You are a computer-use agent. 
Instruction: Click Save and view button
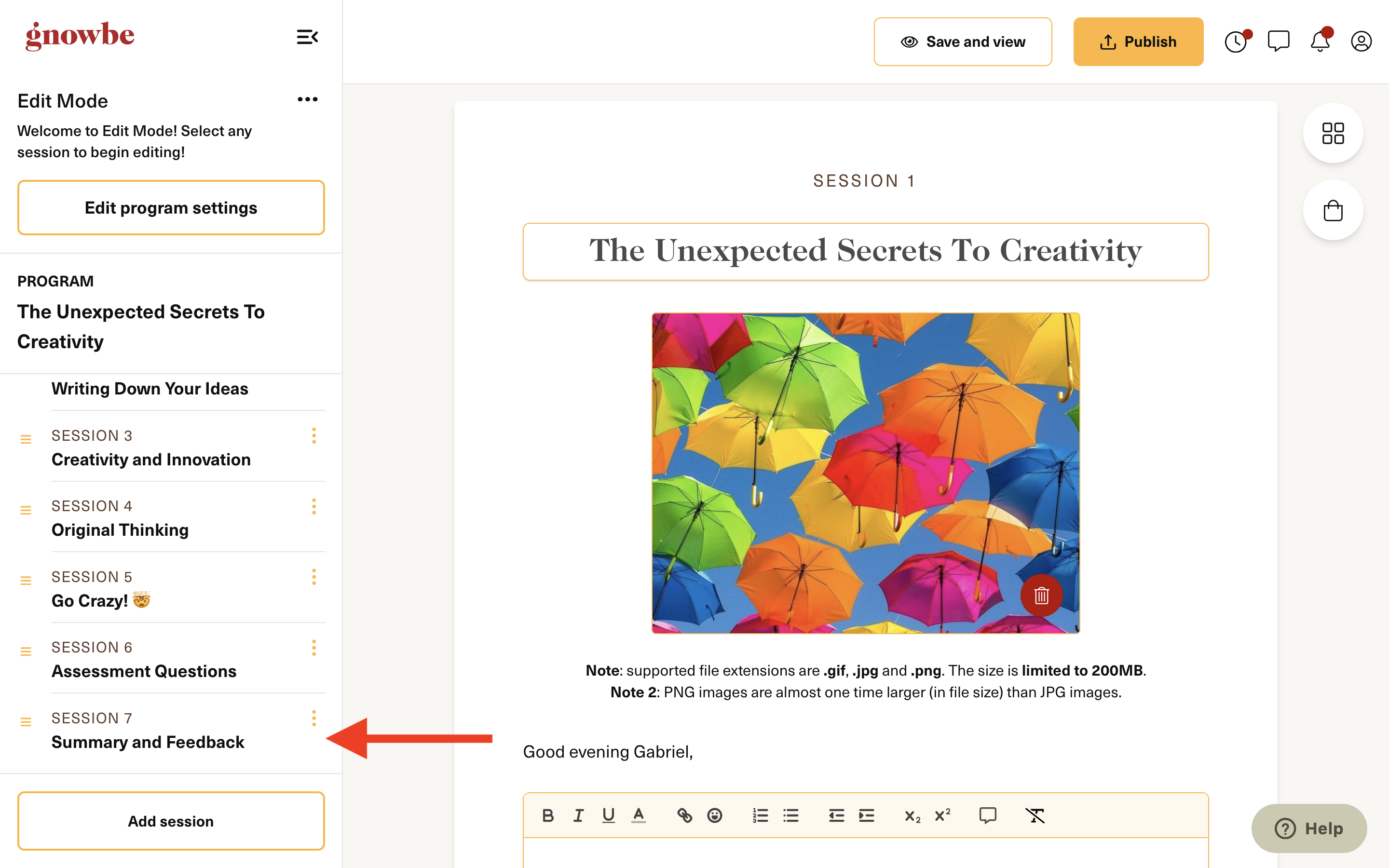click(x=963, y=41)
